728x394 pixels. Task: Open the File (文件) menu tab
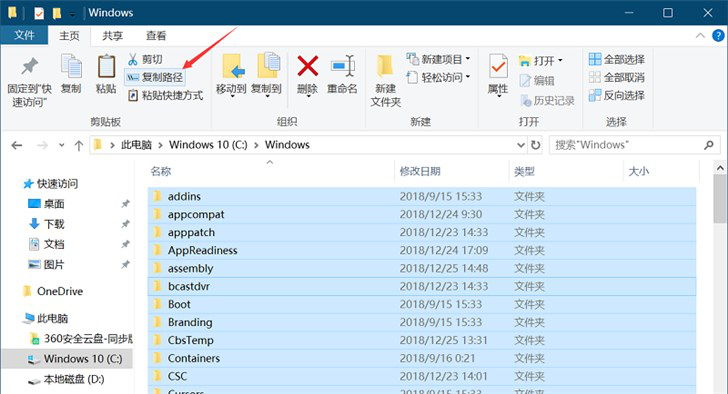pyautogui.click(x=24, y=35)
